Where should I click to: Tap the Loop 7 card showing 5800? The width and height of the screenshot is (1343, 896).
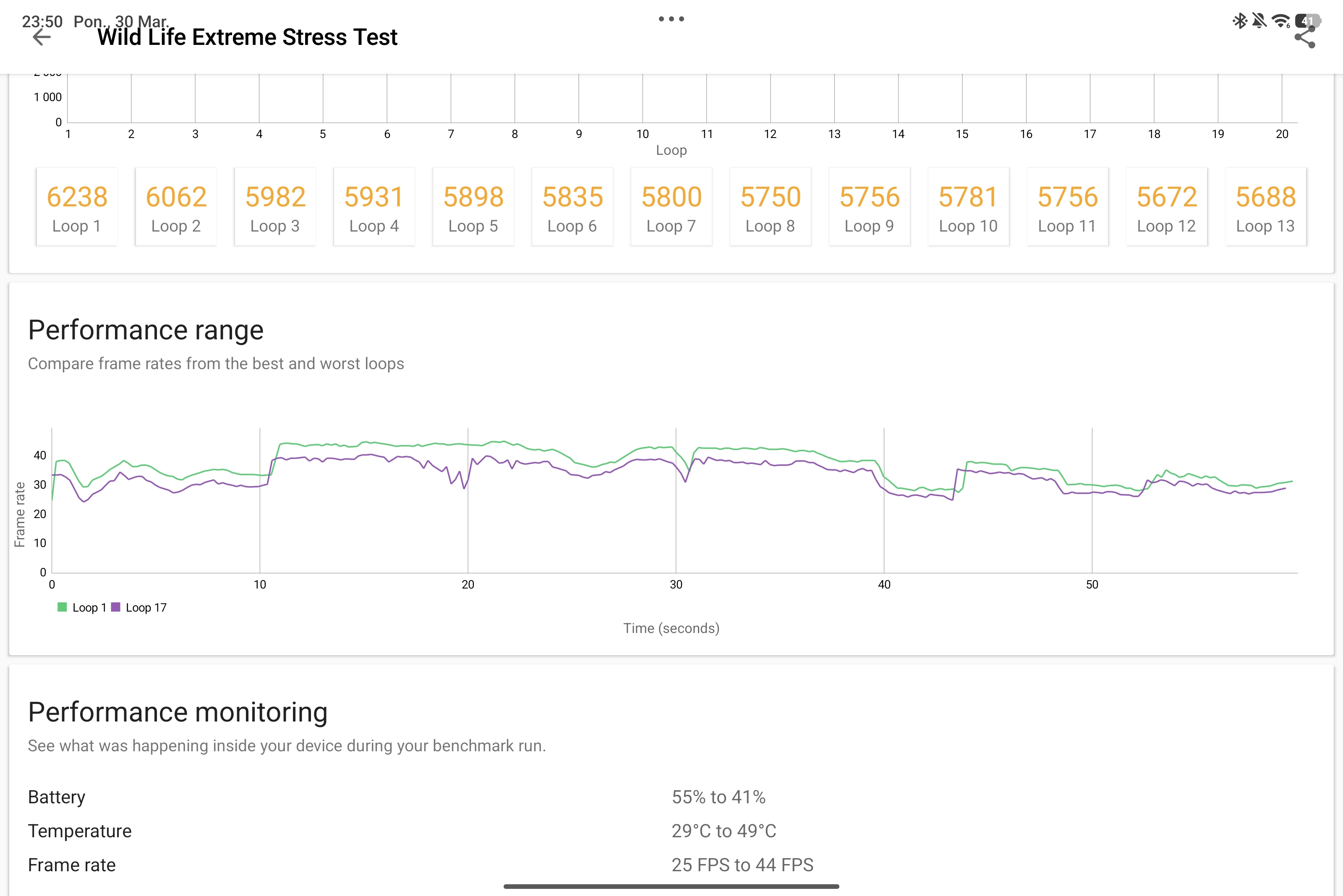click(x=671, y=207)
